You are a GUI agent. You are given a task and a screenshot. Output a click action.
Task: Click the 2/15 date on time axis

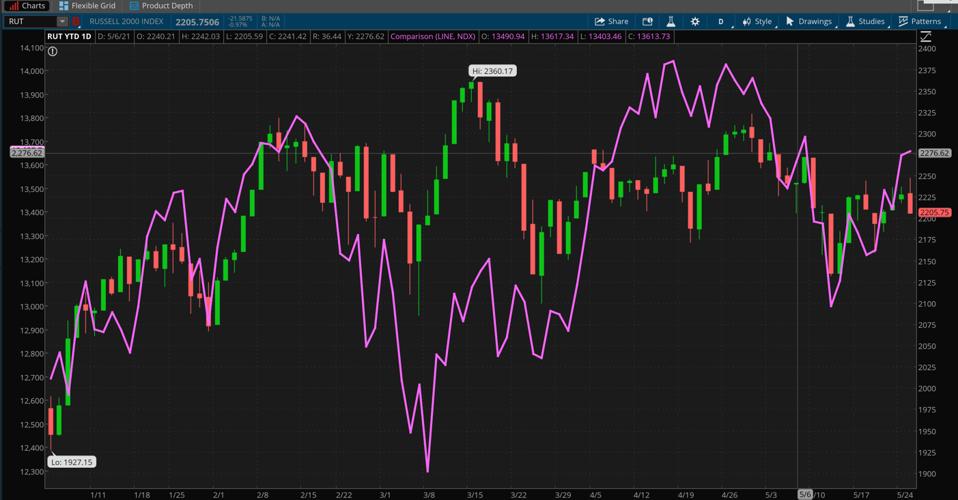coord(309,495)
